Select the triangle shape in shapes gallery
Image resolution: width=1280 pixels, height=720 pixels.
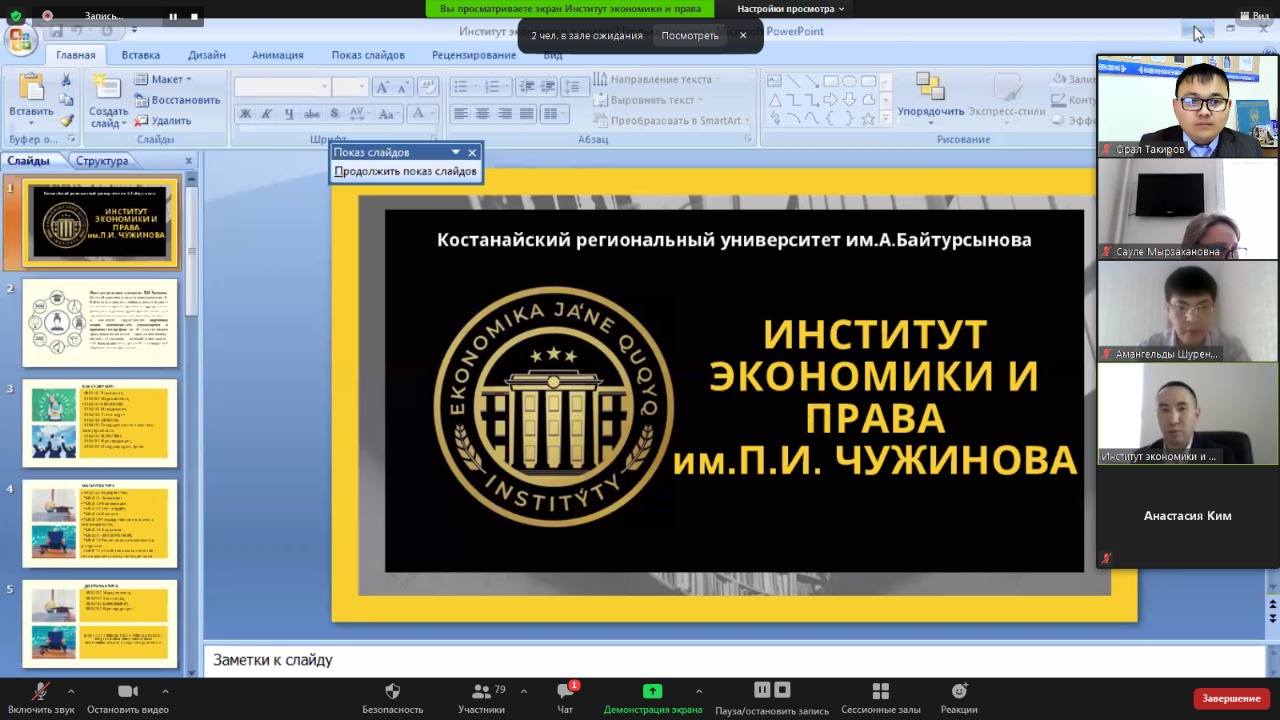[x=774, y=99]
